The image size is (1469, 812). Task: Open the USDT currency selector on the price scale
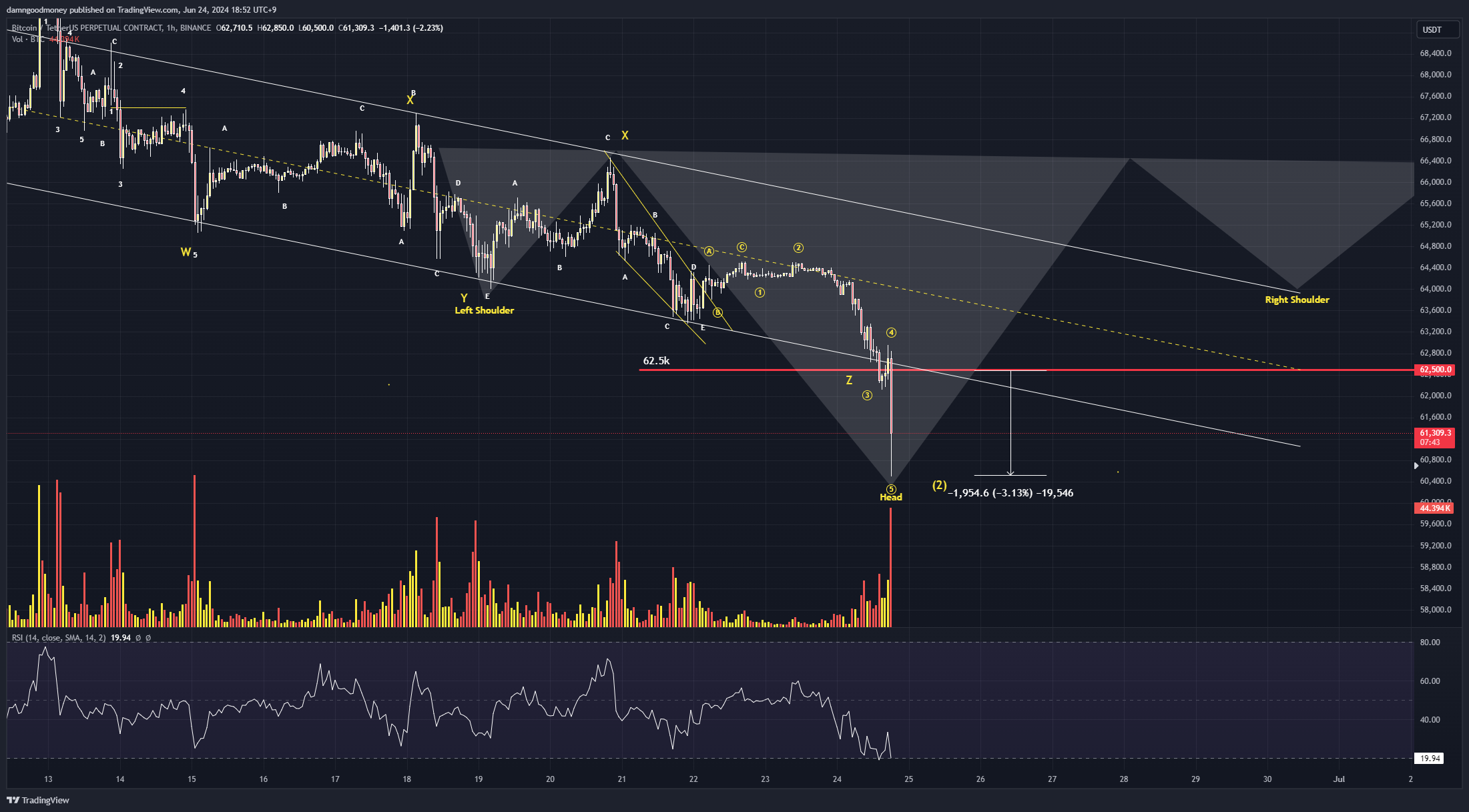(1436, 30)
